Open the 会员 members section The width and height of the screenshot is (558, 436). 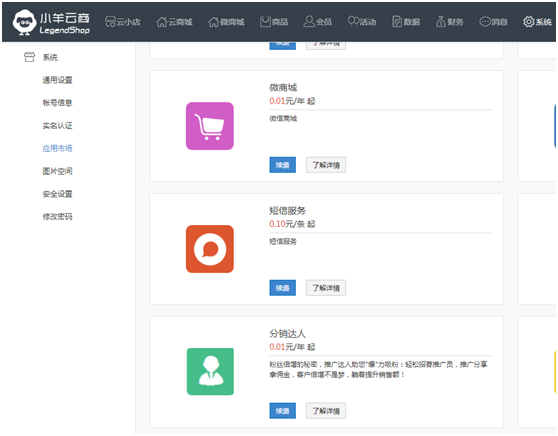[x=317, y=22]
